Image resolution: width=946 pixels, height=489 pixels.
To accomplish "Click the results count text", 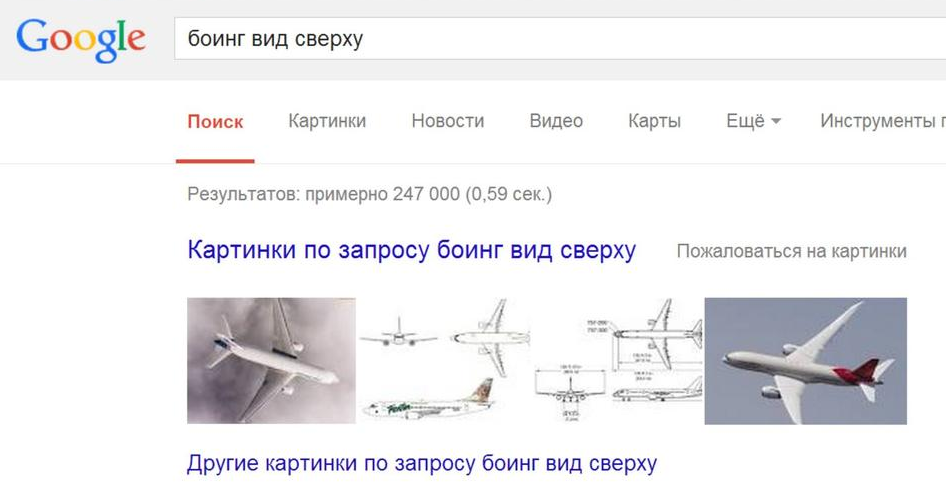I will pyautogui.click(x=369, y=194).
